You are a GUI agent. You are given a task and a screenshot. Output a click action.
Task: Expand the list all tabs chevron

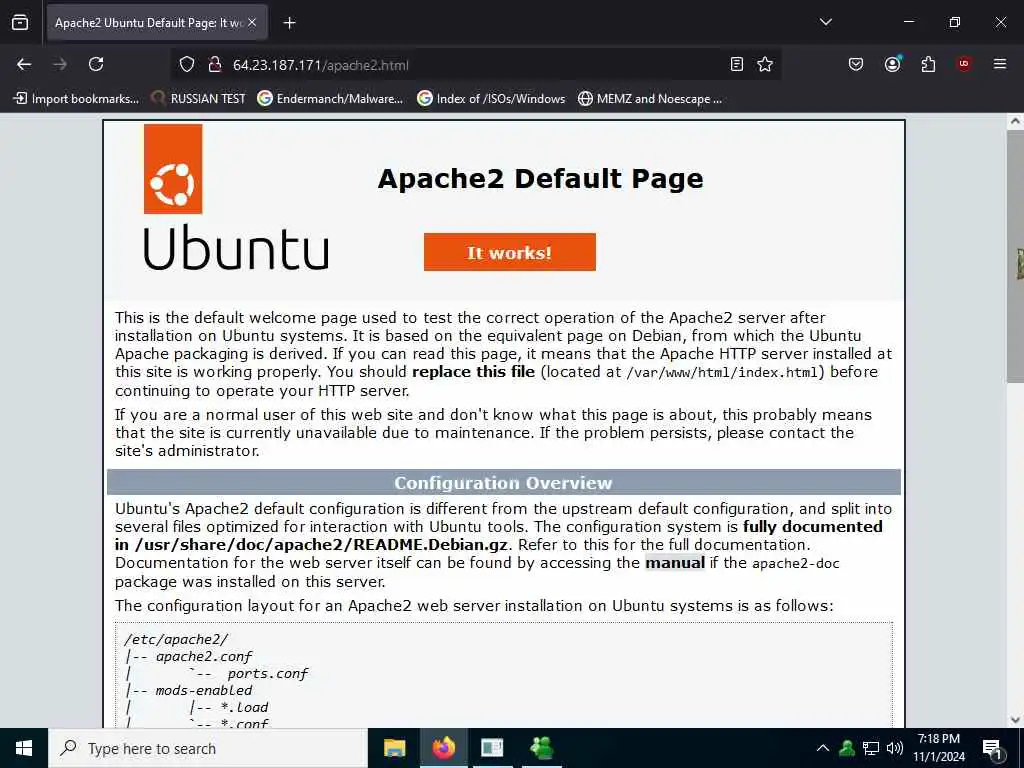click(x=825, y=22)
